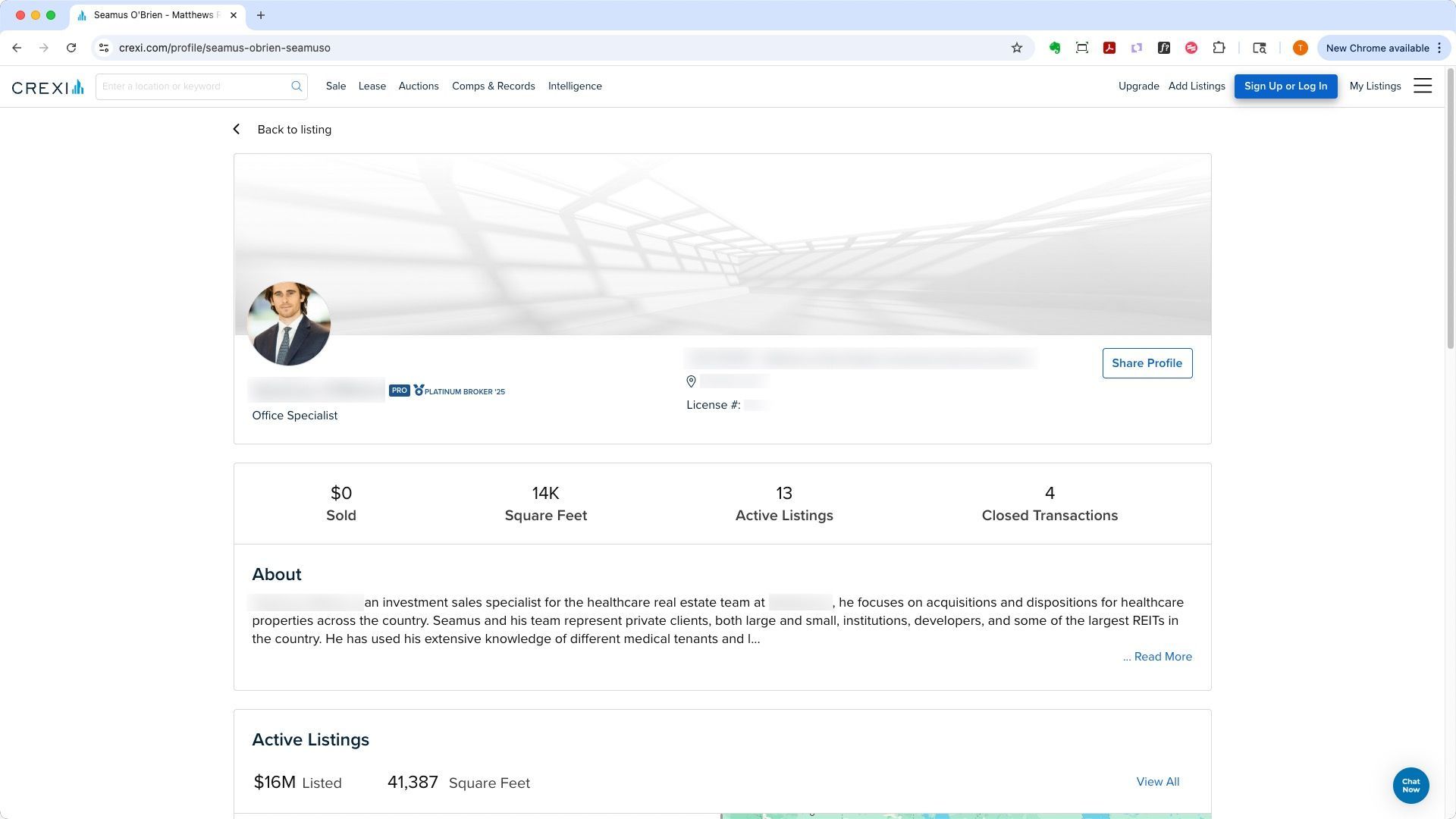Click the Crexi logo
Screen dimensions: 1456x819
point(47,87)
